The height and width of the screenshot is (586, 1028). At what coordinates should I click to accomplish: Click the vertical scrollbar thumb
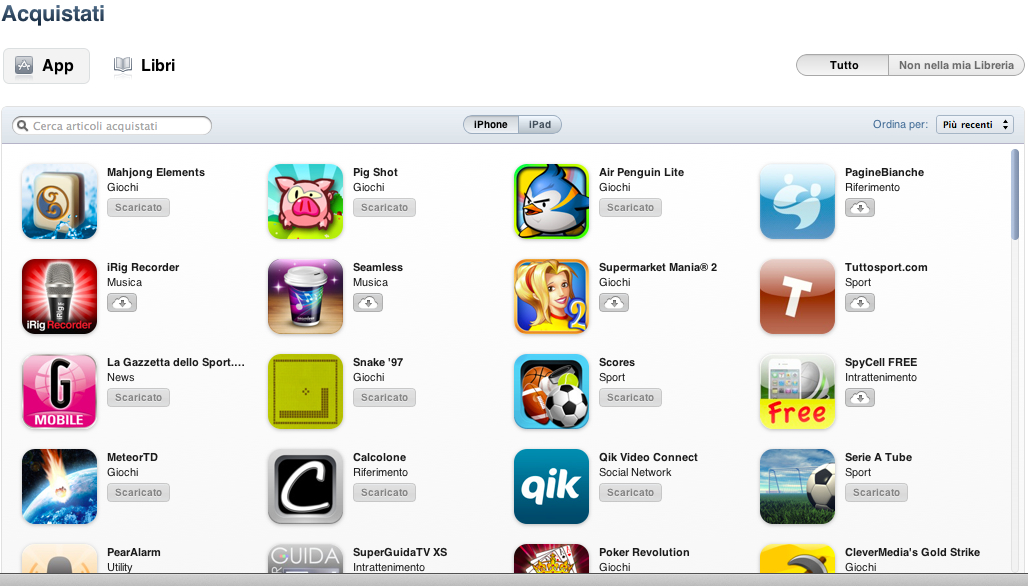1015,195
